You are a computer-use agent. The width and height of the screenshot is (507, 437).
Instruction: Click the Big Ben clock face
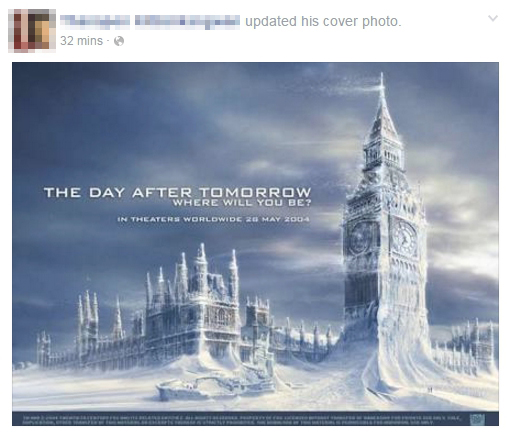click(x=404, y=235)
